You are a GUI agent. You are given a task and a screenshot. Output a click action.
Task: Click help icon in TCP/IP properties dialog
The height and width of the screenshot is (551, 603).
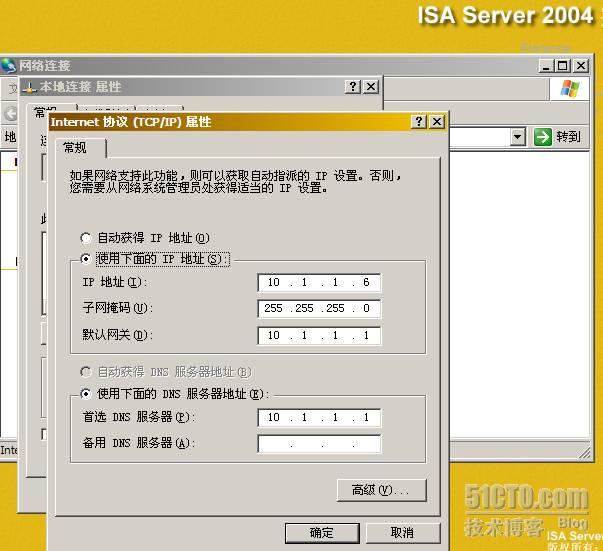[x=419, y=122]
